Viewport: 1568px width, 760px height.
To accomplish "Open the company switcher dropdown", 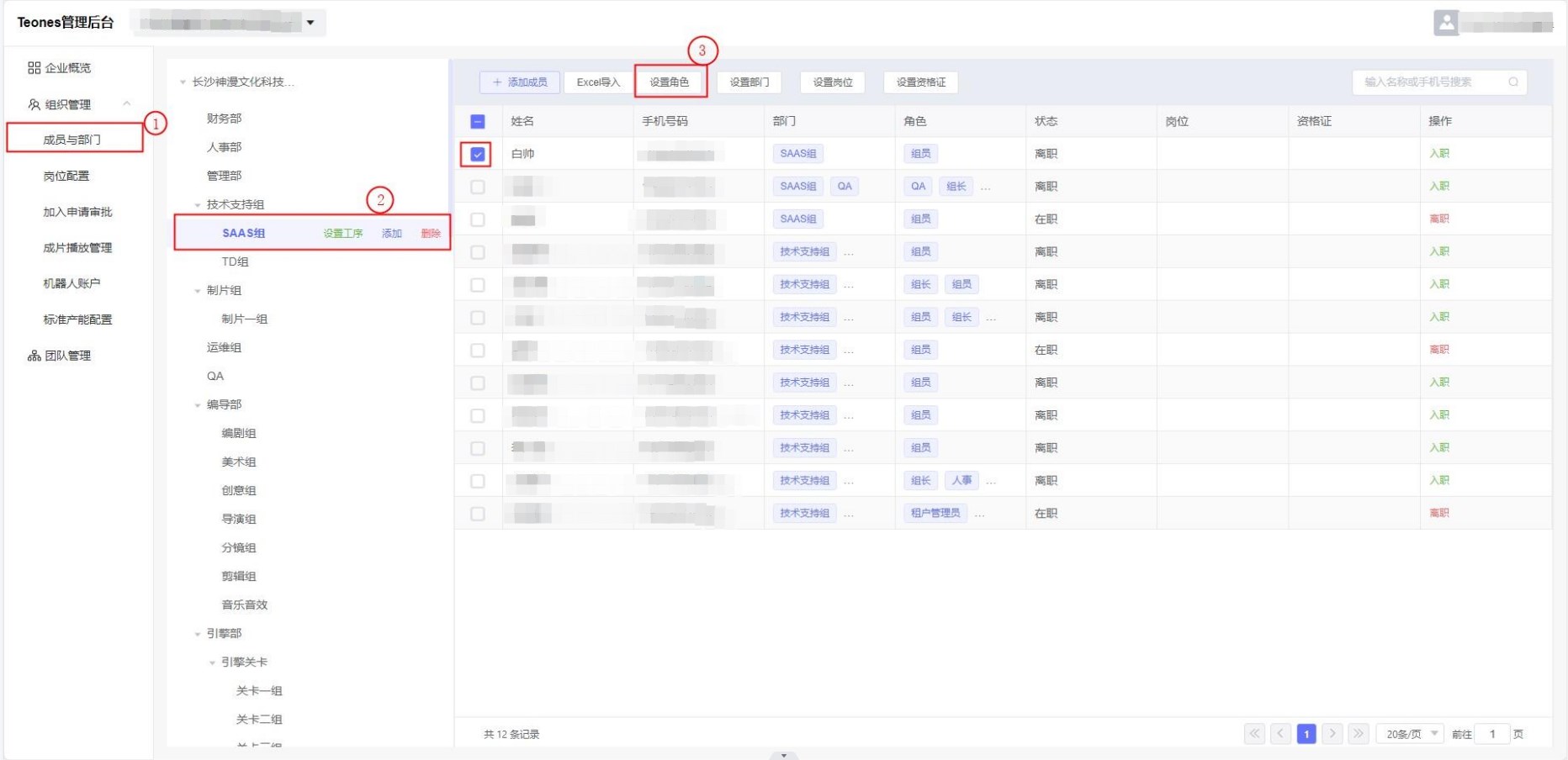I will [310, 23].
